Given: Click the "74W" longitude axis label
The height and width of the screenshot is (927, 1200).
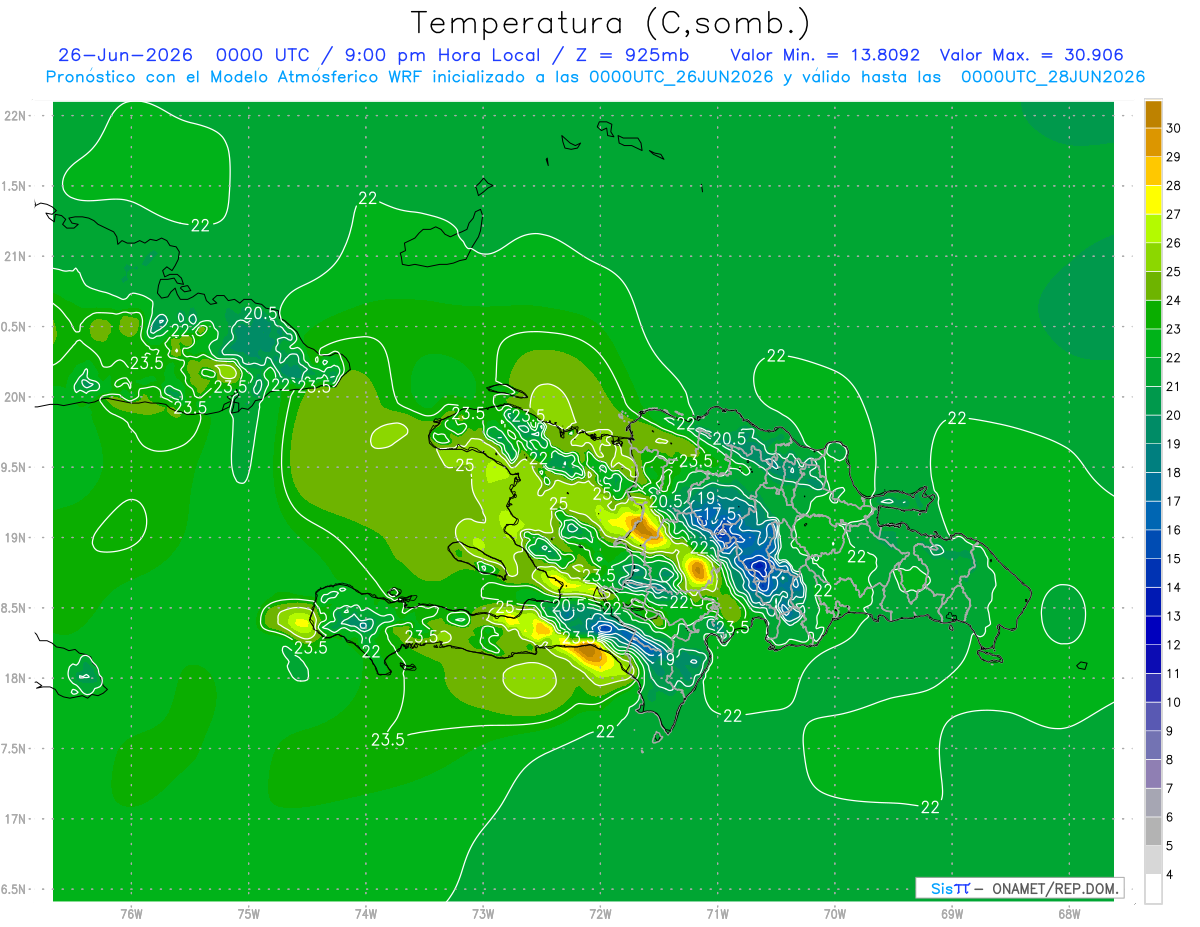Looking at the screenshot, I should (x=366, y=914).
